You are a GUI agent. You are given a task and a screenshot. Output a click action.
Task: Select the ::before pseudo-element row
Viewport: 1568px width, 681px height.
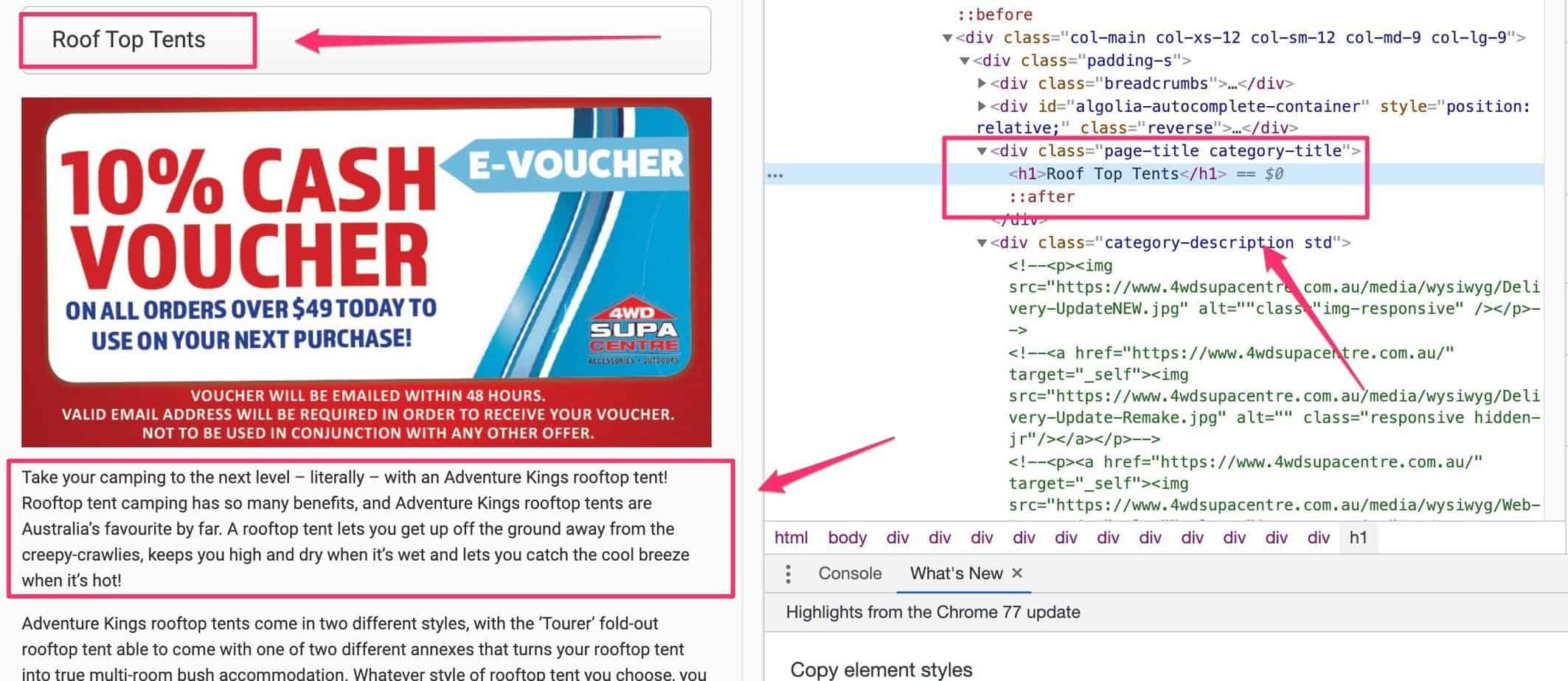point(995,15)
